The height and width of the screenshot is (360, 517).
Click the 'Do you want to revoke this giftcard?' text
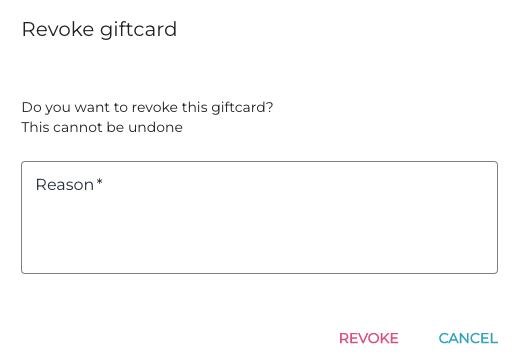point(147,108)
